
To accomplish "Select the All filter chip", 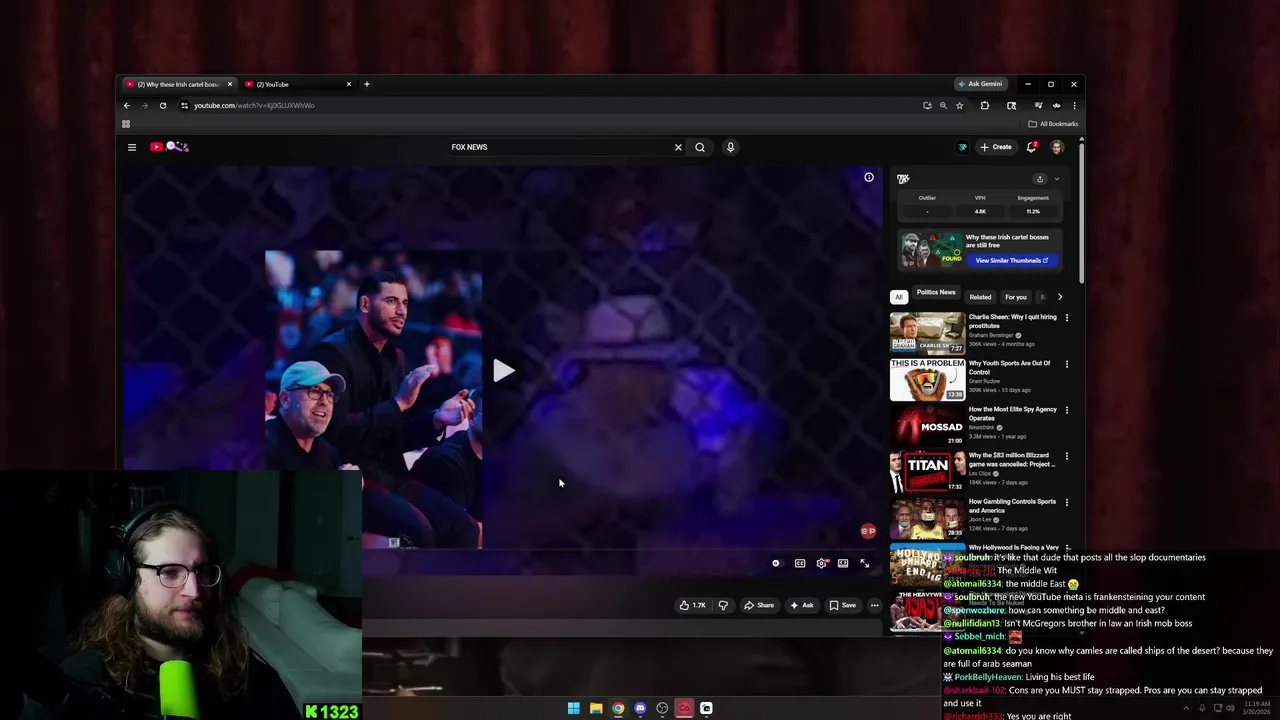I will point(898,297).
